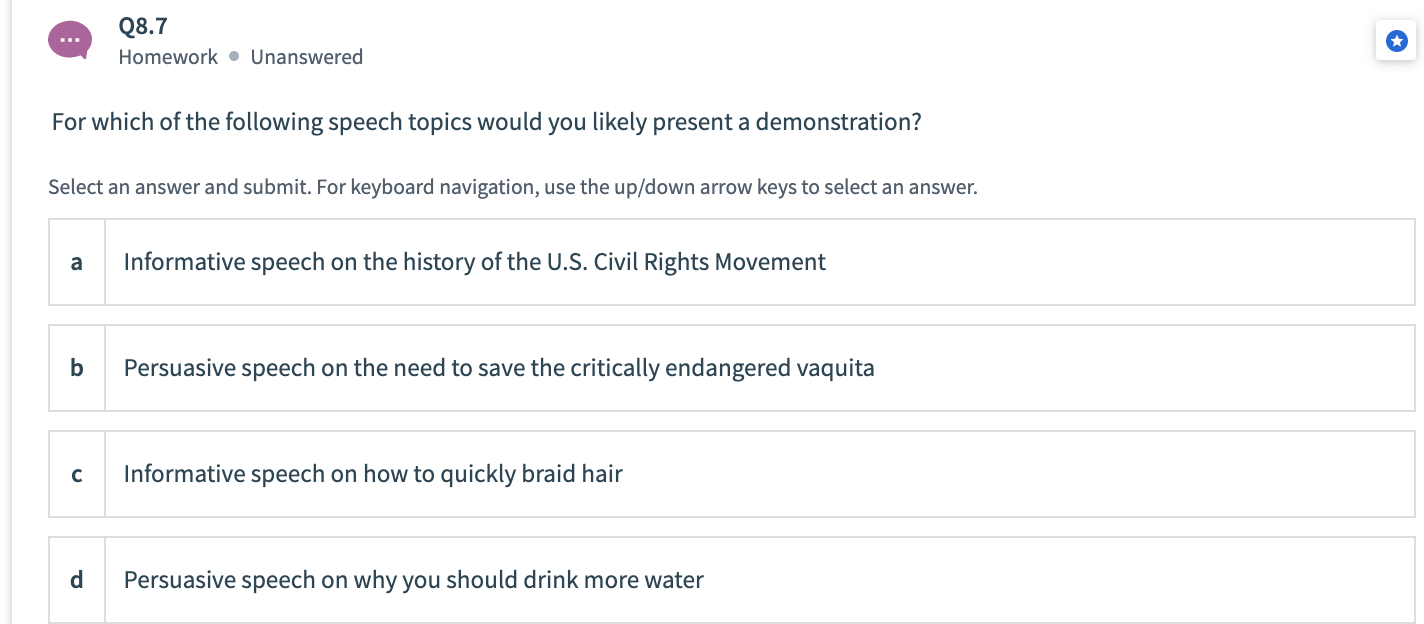Viewport: 1424px width, 624px height.
Task: Click the Q8.7 question title
Action: (x=140, y=26)
